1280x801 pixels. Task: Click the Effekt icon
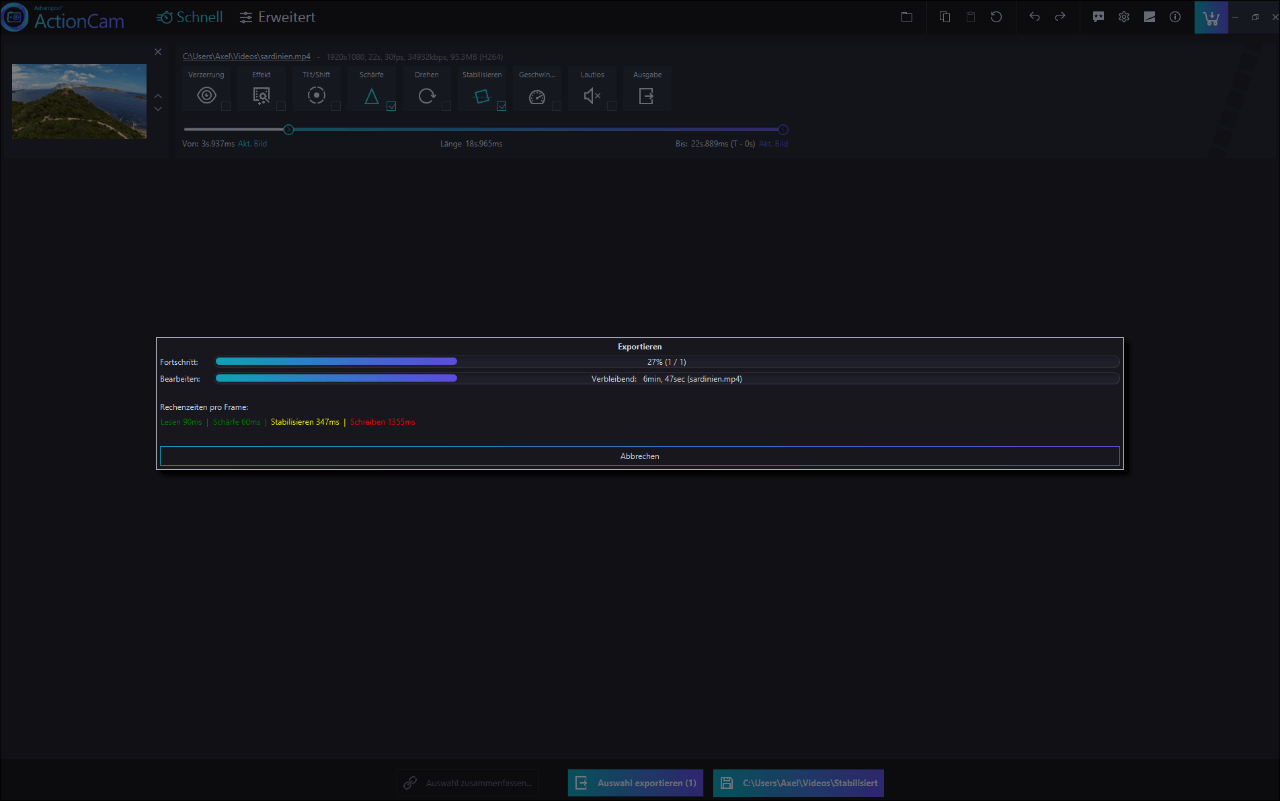coord(261,96)
